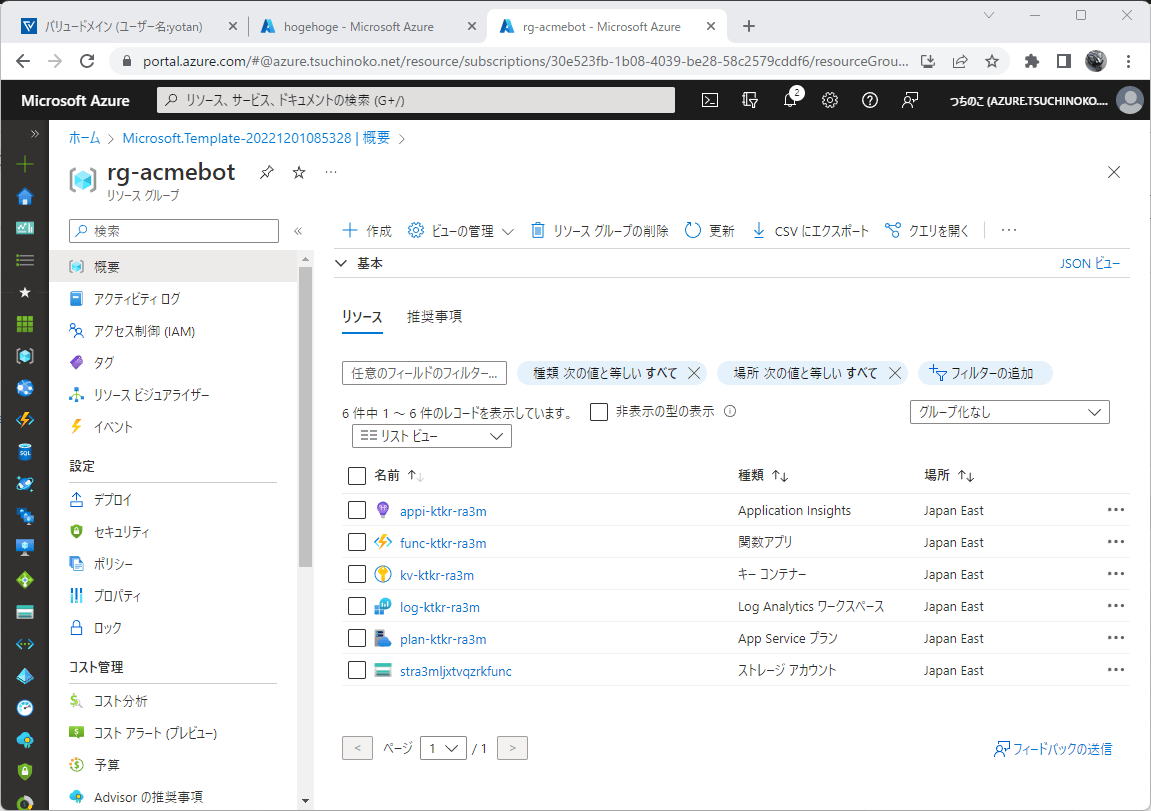Click the green plus create resource sidebar icon
Screen dimensions: 1151x811
[x=25, y=164]
